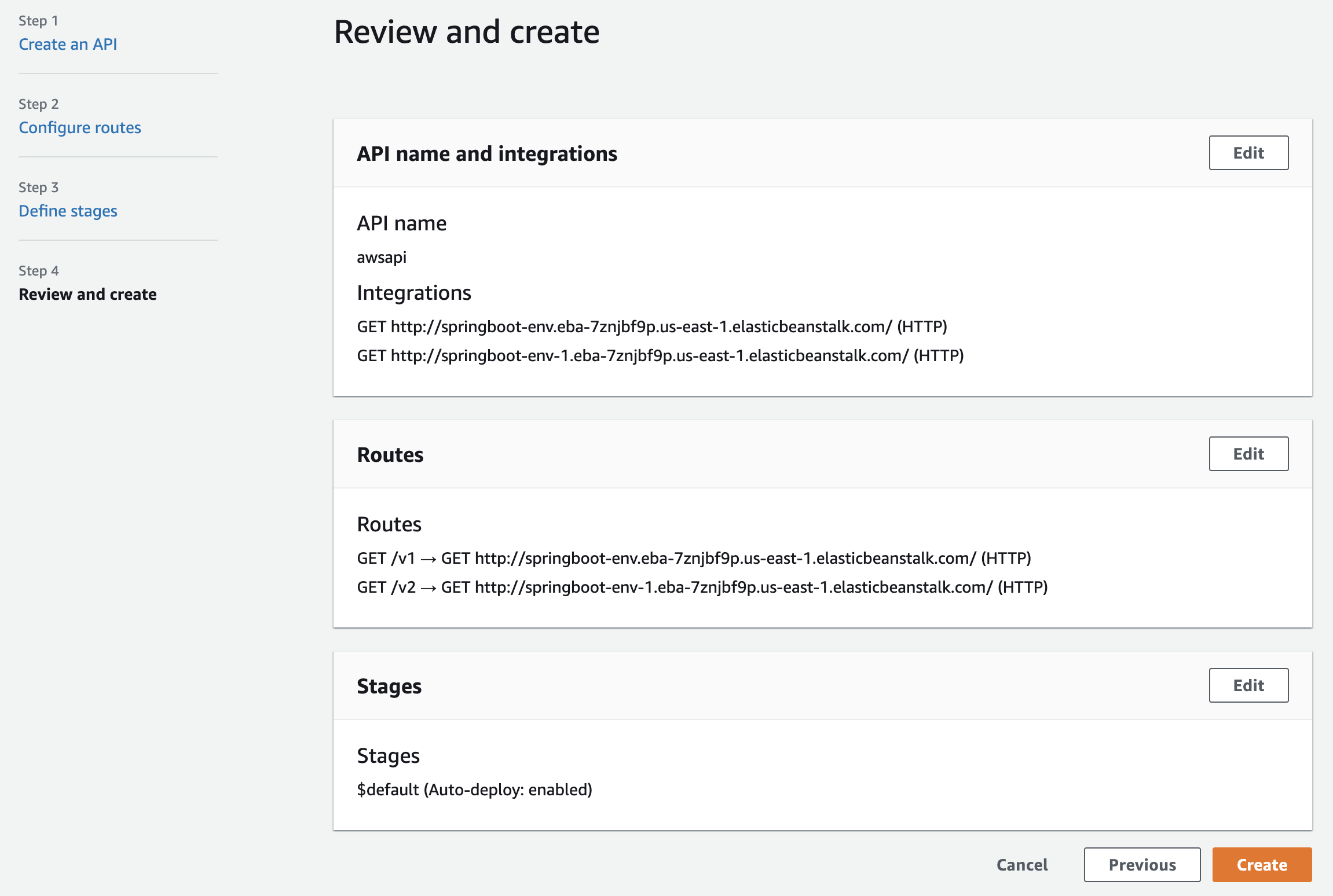
Task: Click the orange Create button
Action: [x=1261, y=865]
